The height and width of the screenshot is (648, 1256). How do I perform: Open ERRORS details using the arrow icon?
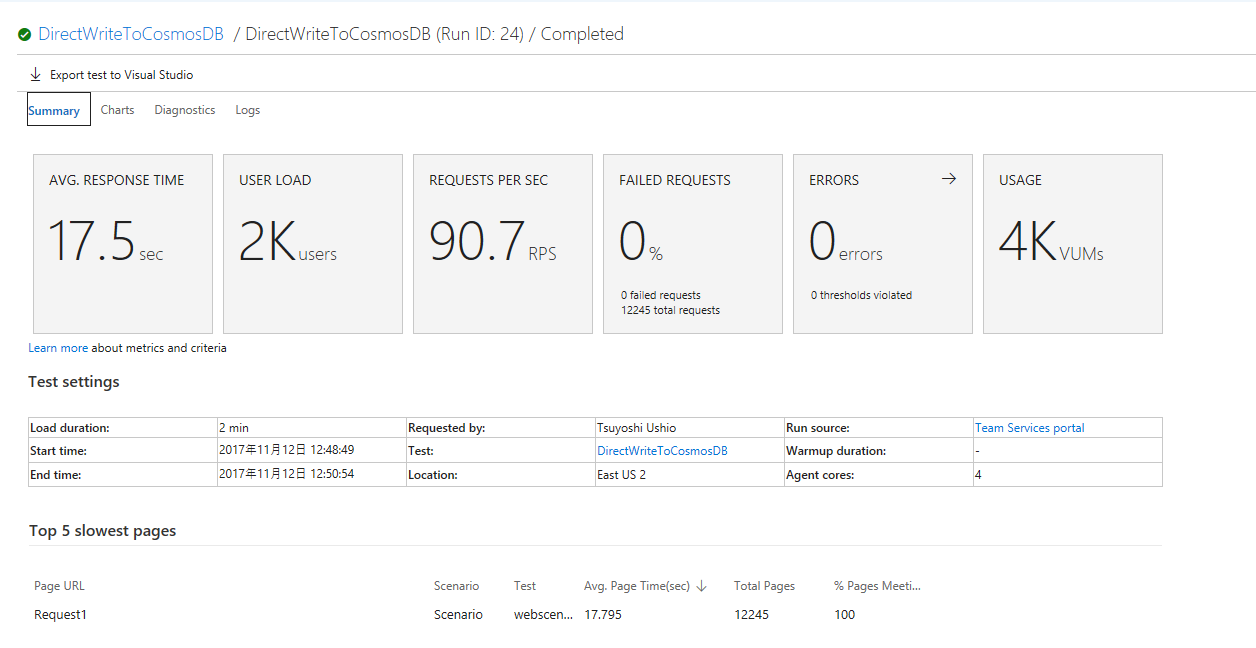[948, 179]
